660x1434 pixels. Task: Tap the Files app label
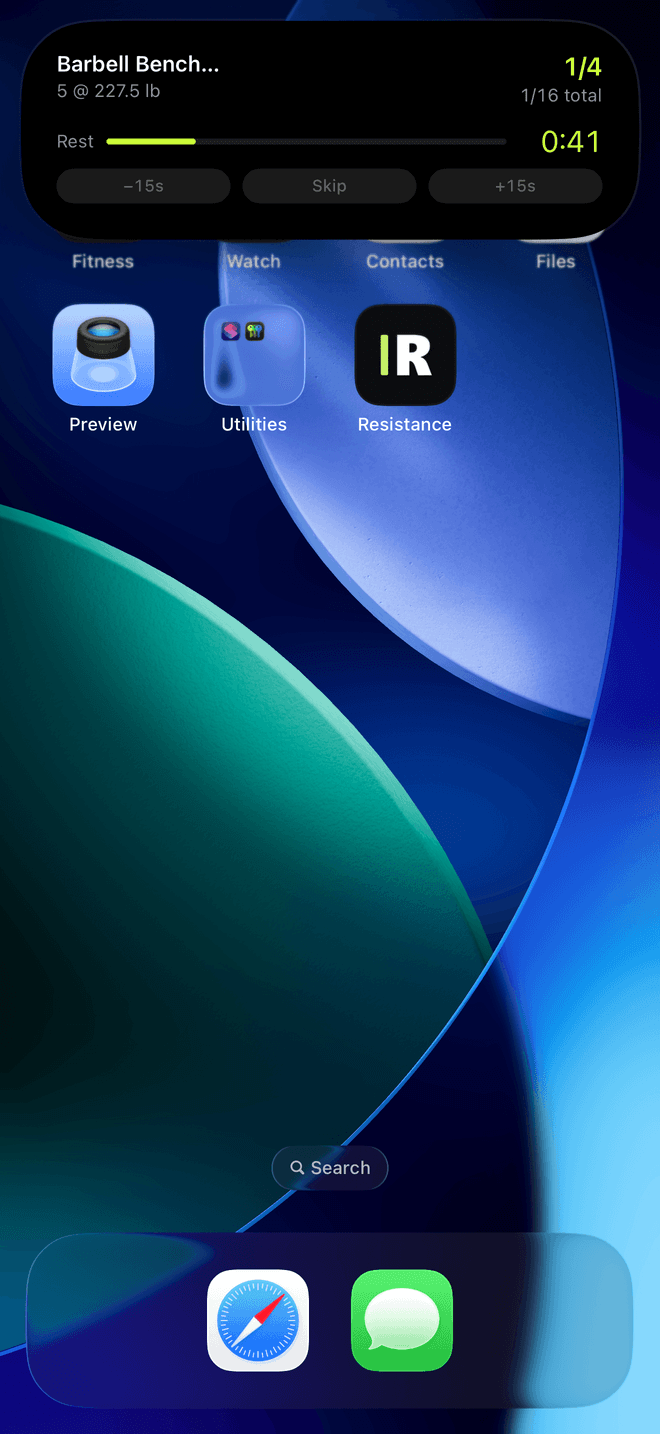(x=556, y=262)
